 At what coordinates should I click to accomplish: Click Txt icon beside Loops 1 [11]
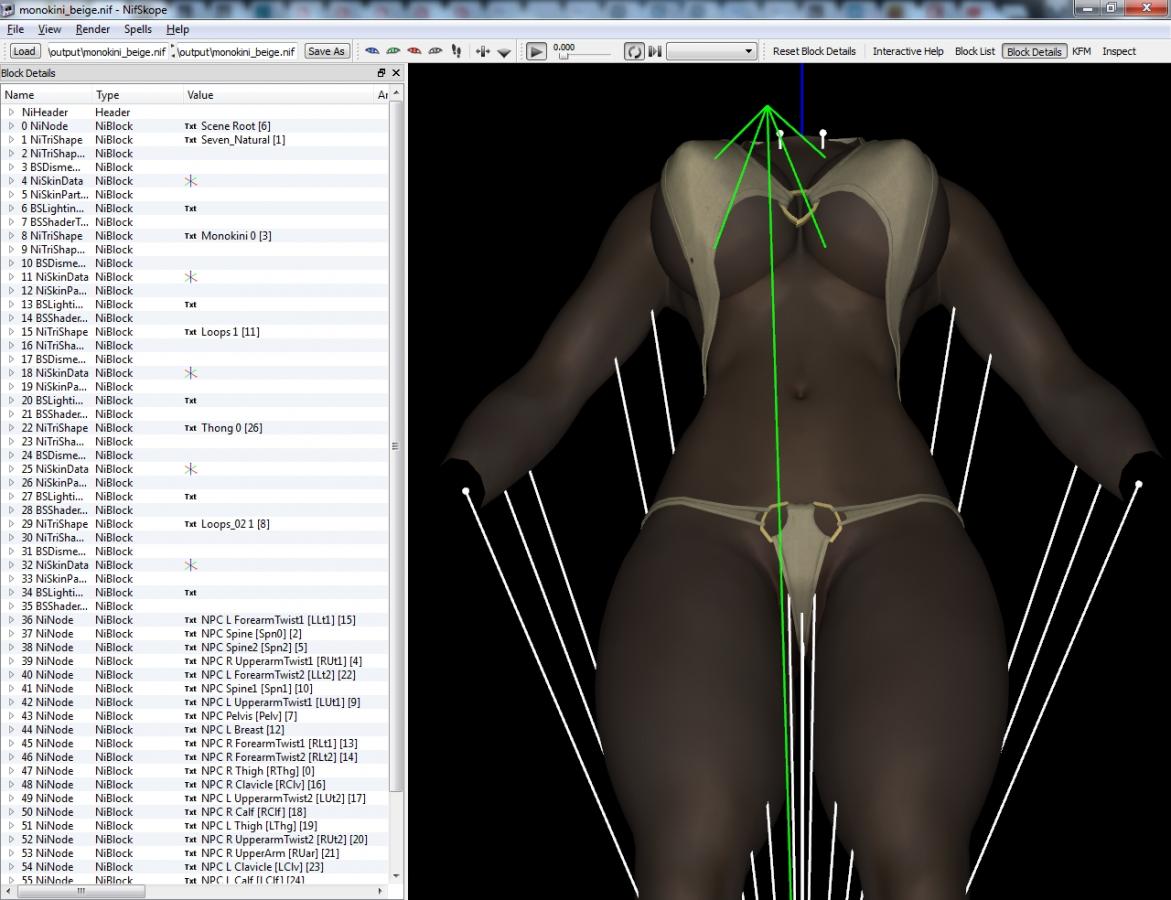click(x=190, y=332)
